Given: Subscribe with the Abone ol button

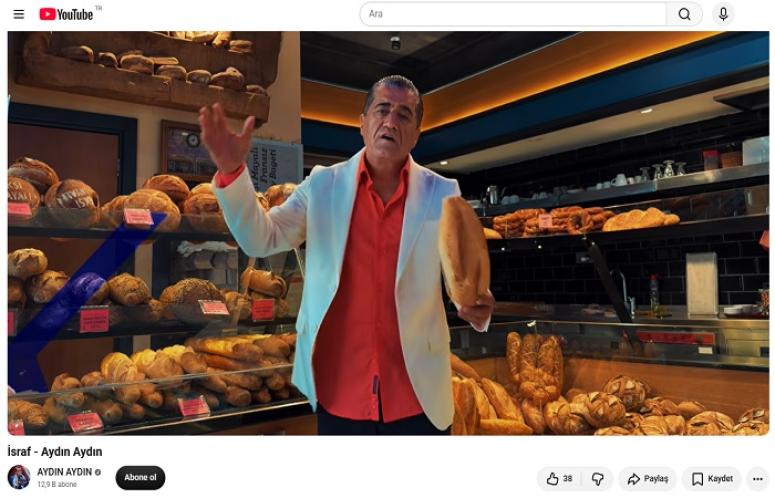Looking at the screenshot, I should (x=140, y=477).
